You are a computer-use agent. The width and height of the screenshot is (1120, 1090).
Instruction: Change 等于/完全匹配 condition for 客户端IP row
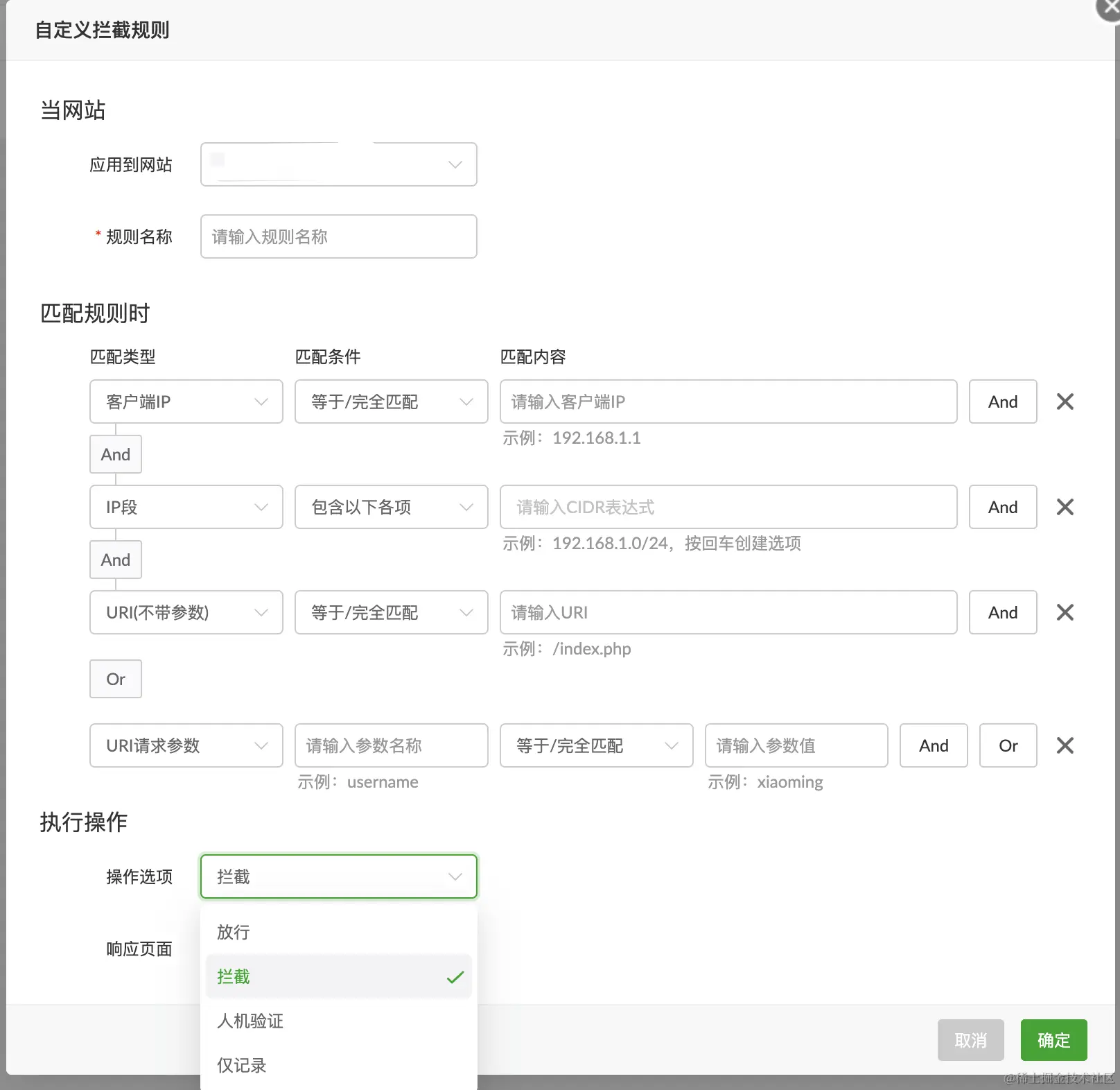392,401
